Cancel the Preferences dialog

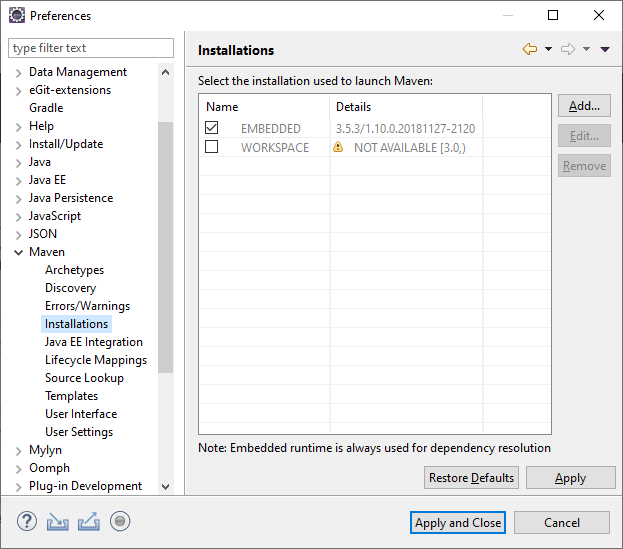562,522
